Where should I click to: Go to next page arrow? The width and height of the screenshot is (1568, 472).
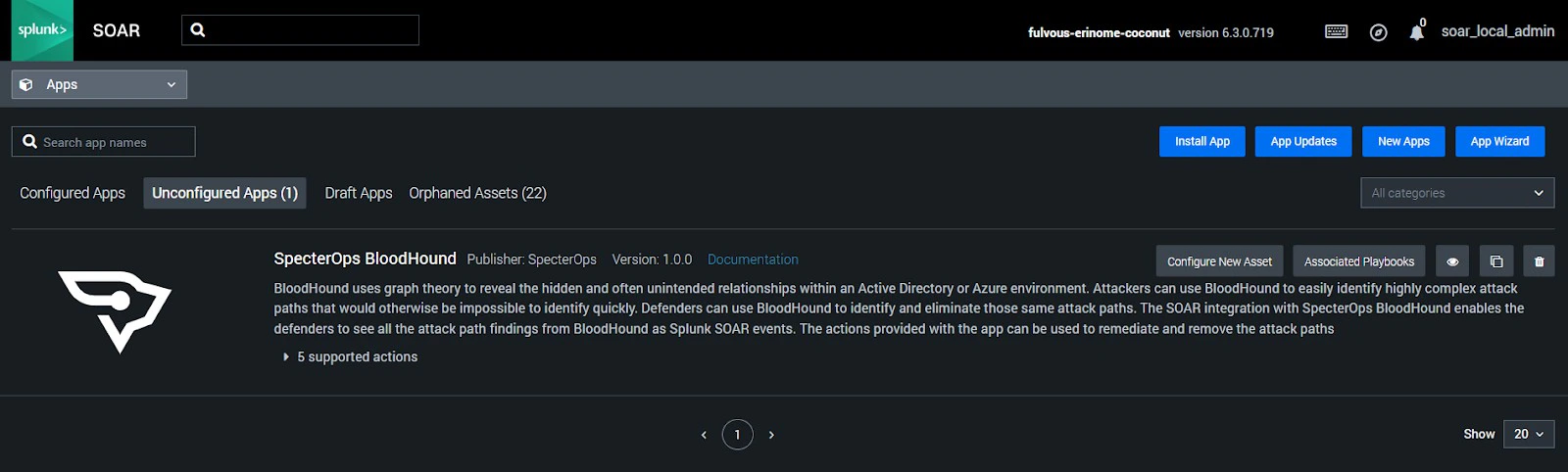click(x=771, y=435)
